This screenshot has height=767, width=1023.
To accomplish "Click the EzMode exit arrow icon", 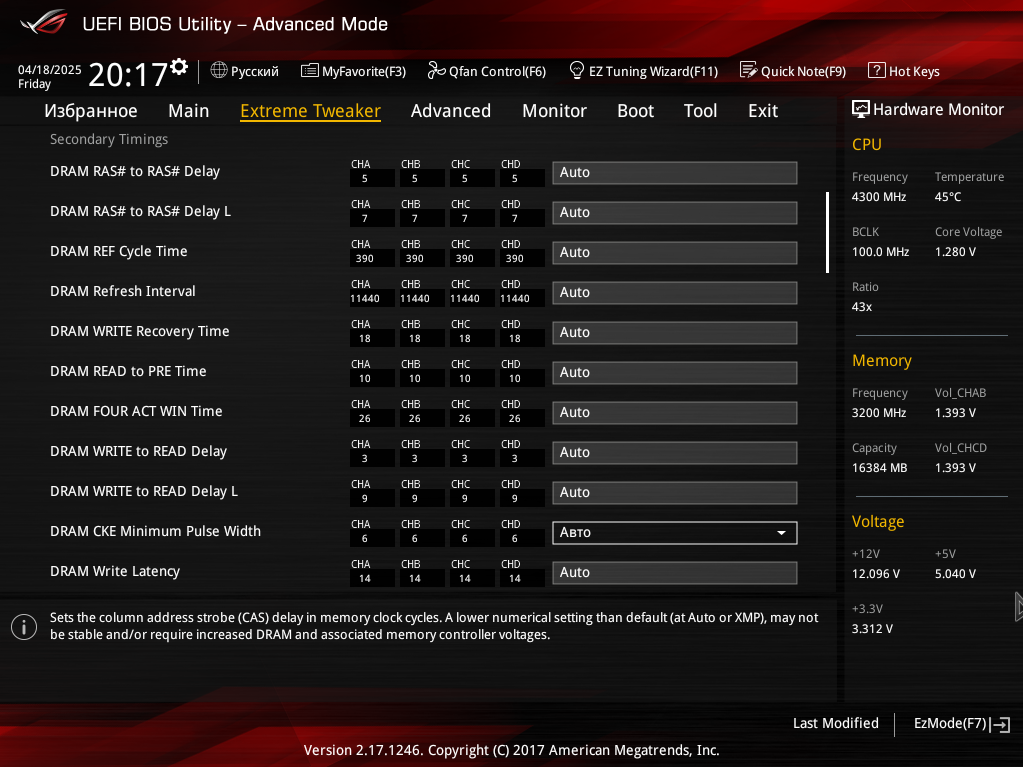I will point(1000,724).
